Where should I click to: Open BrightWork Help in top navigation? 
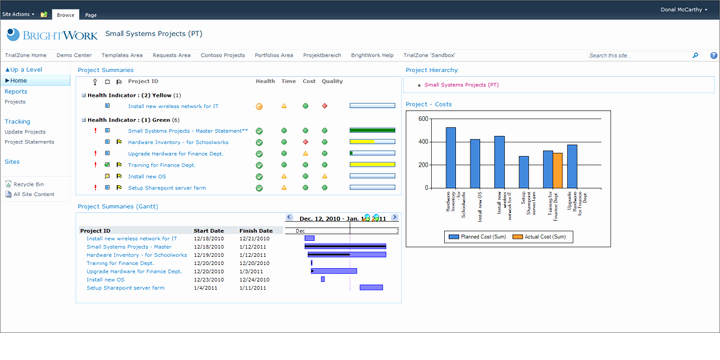[x=372, y=55]
